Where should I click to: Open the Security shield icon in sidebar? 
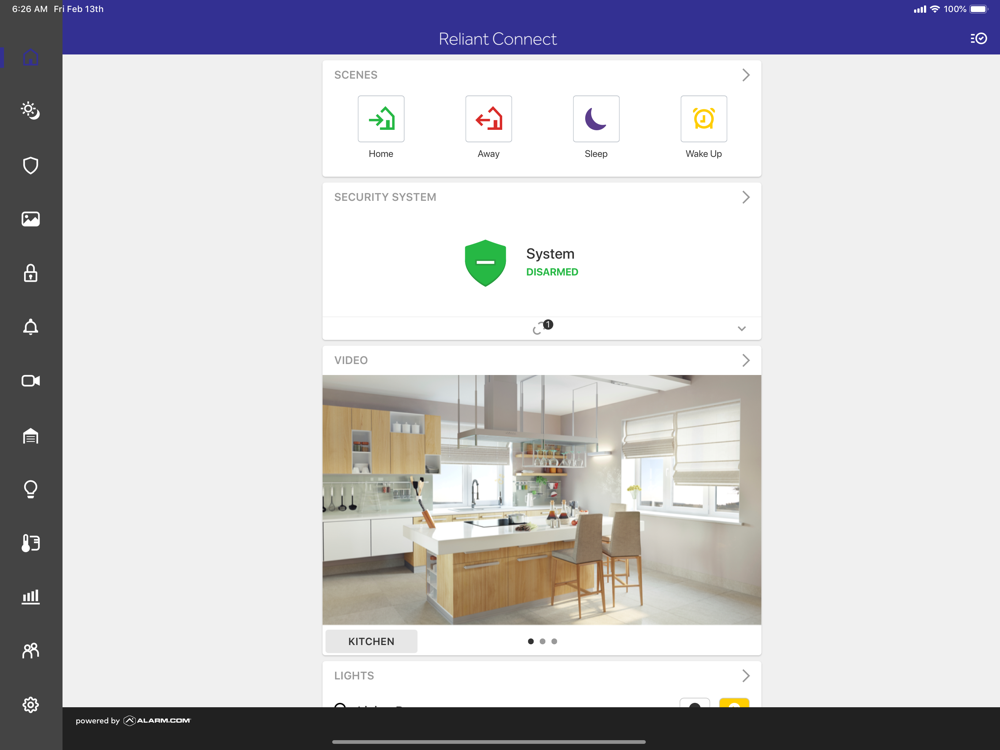click(x=31, y=166)
